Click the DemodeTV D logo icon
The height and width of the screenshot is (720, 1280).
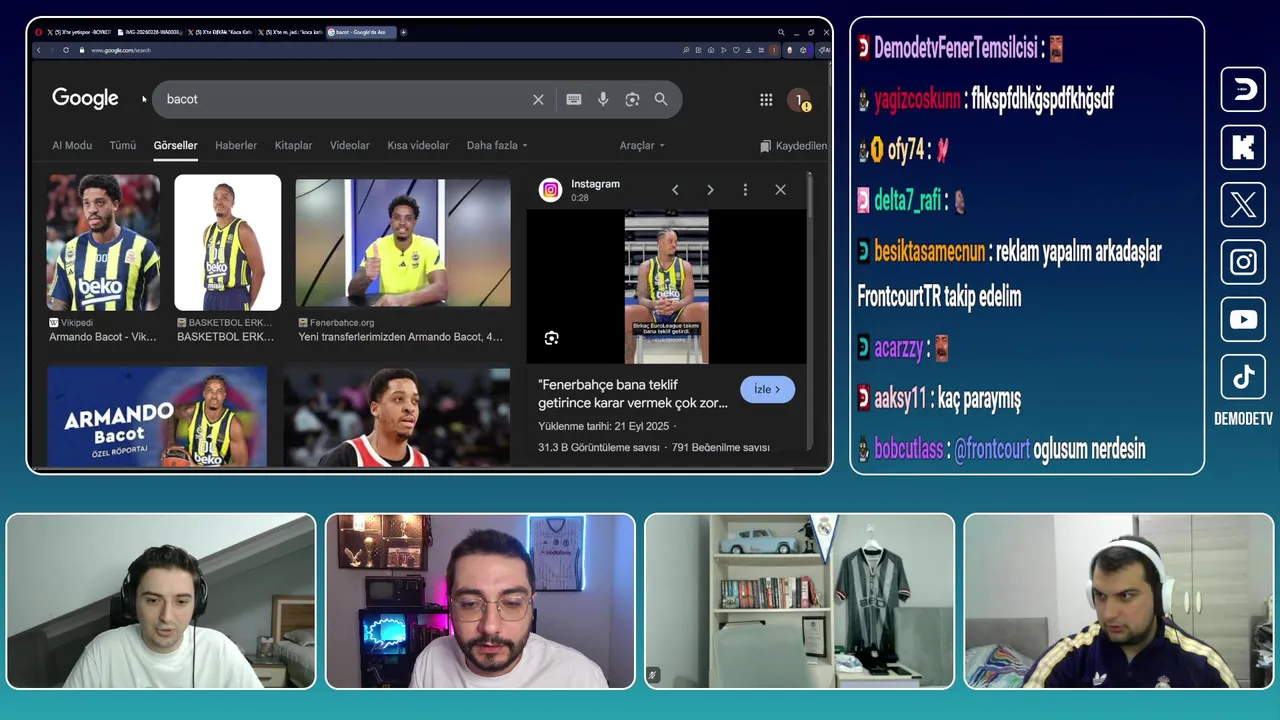(x=1243, y=89)
